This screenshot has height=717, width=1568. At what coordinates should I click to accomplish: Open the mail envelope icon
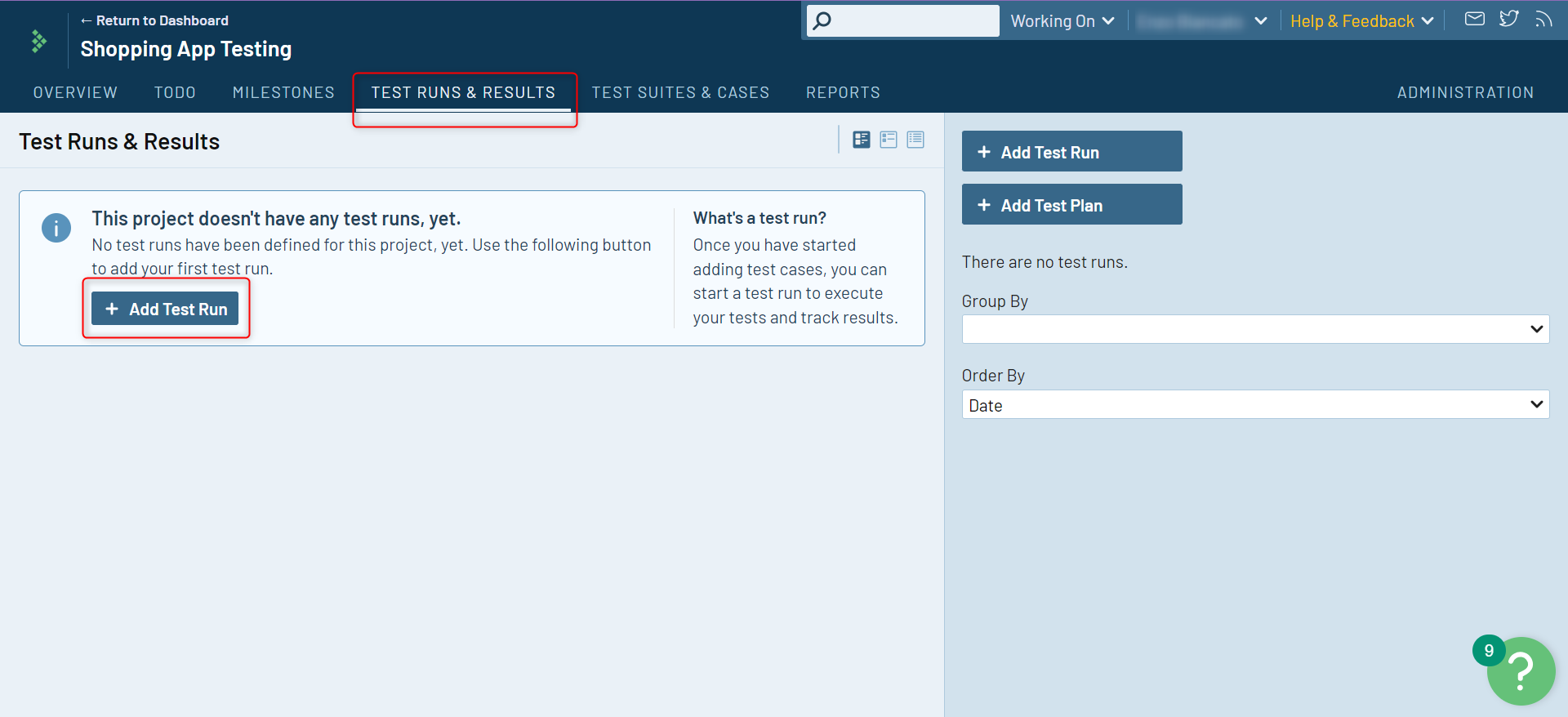[x=1474, y=19]
